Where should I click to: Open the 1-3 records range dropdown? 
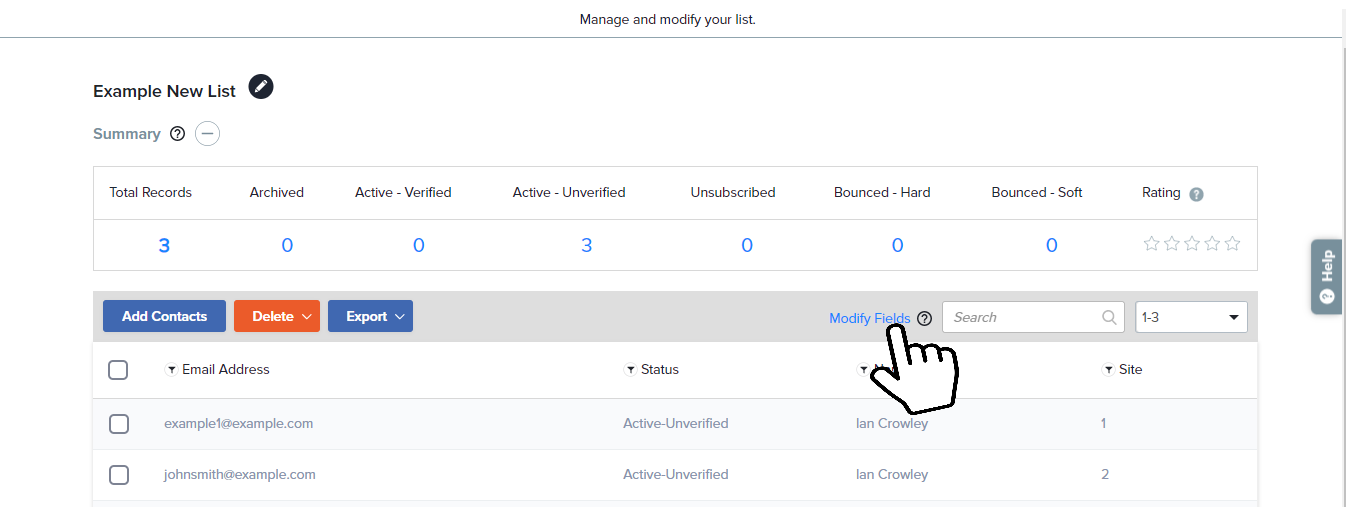click(1191, 317)
